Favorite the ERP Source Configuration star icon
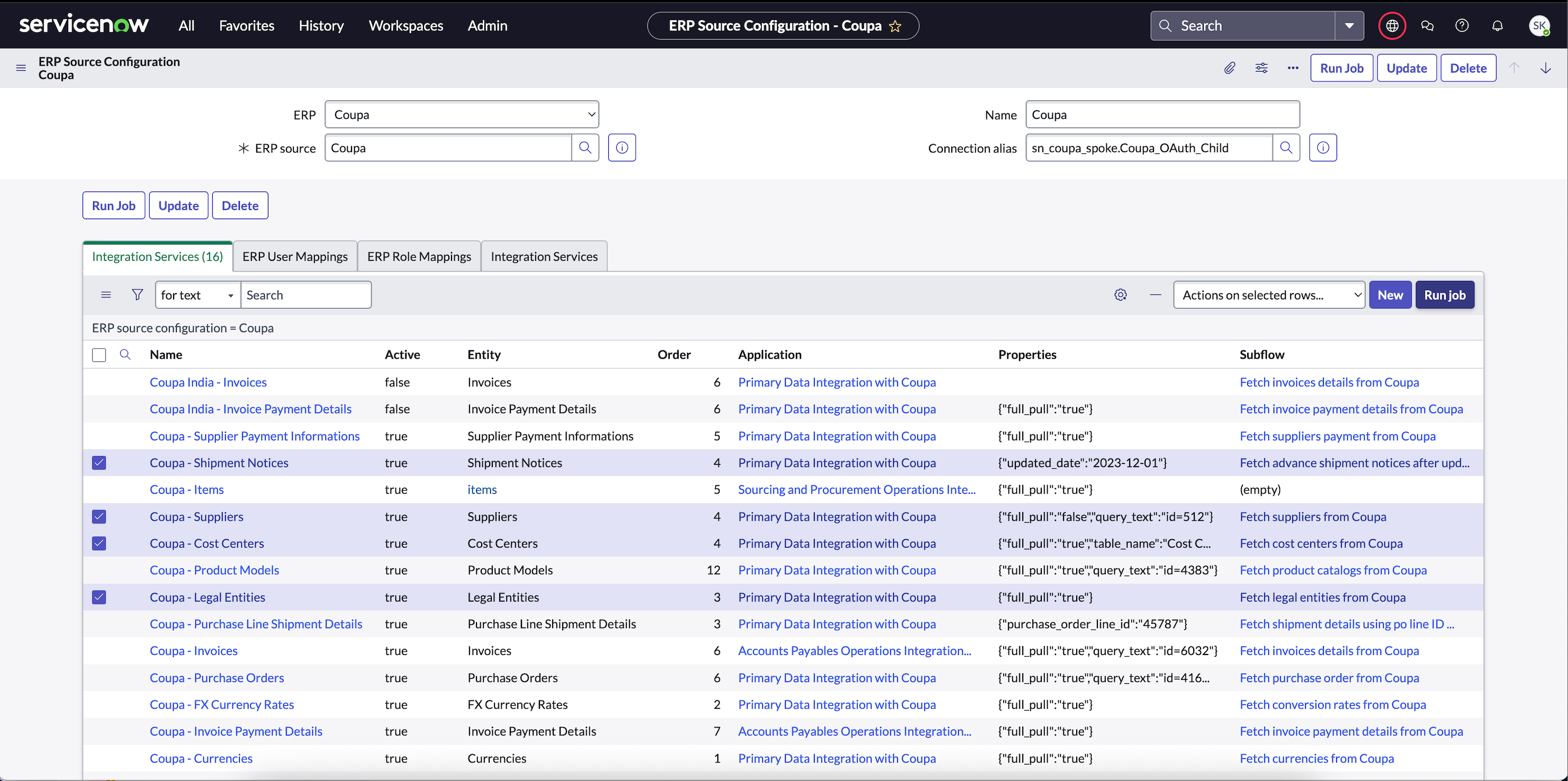 895,26
